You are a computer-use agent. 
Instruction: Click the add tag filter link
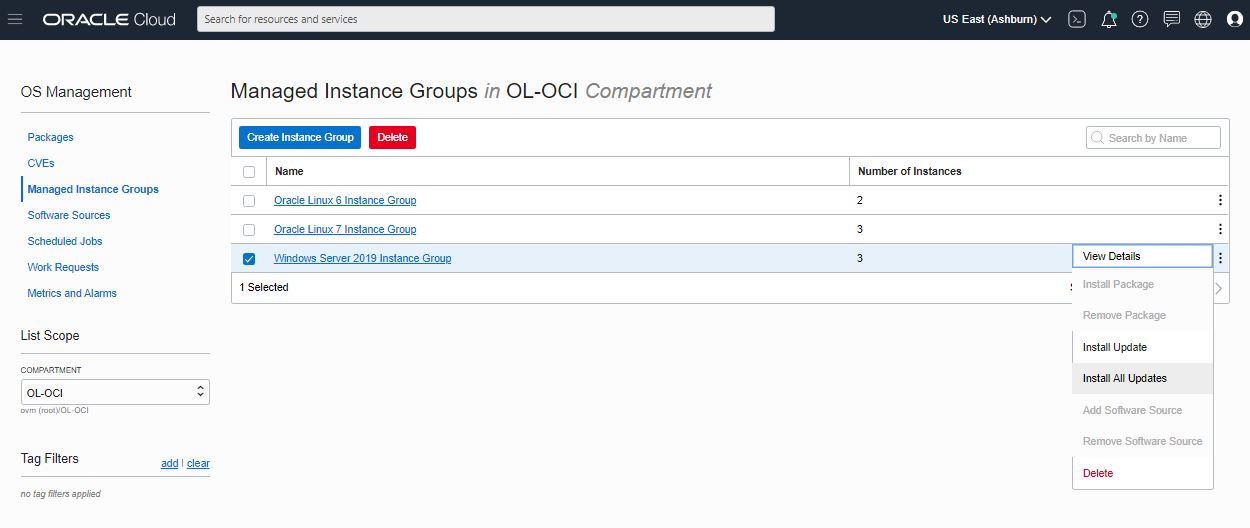pyautogui.click(x=170, y=463)
